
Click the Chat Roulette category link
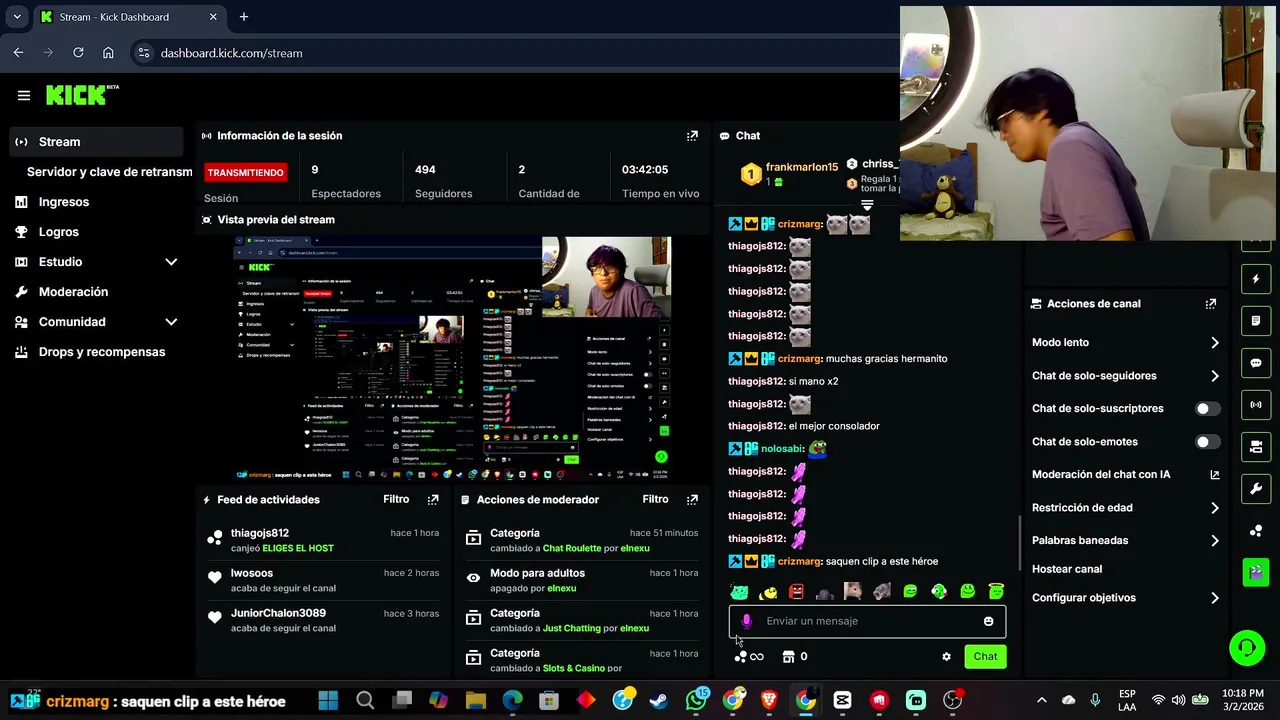572,548
